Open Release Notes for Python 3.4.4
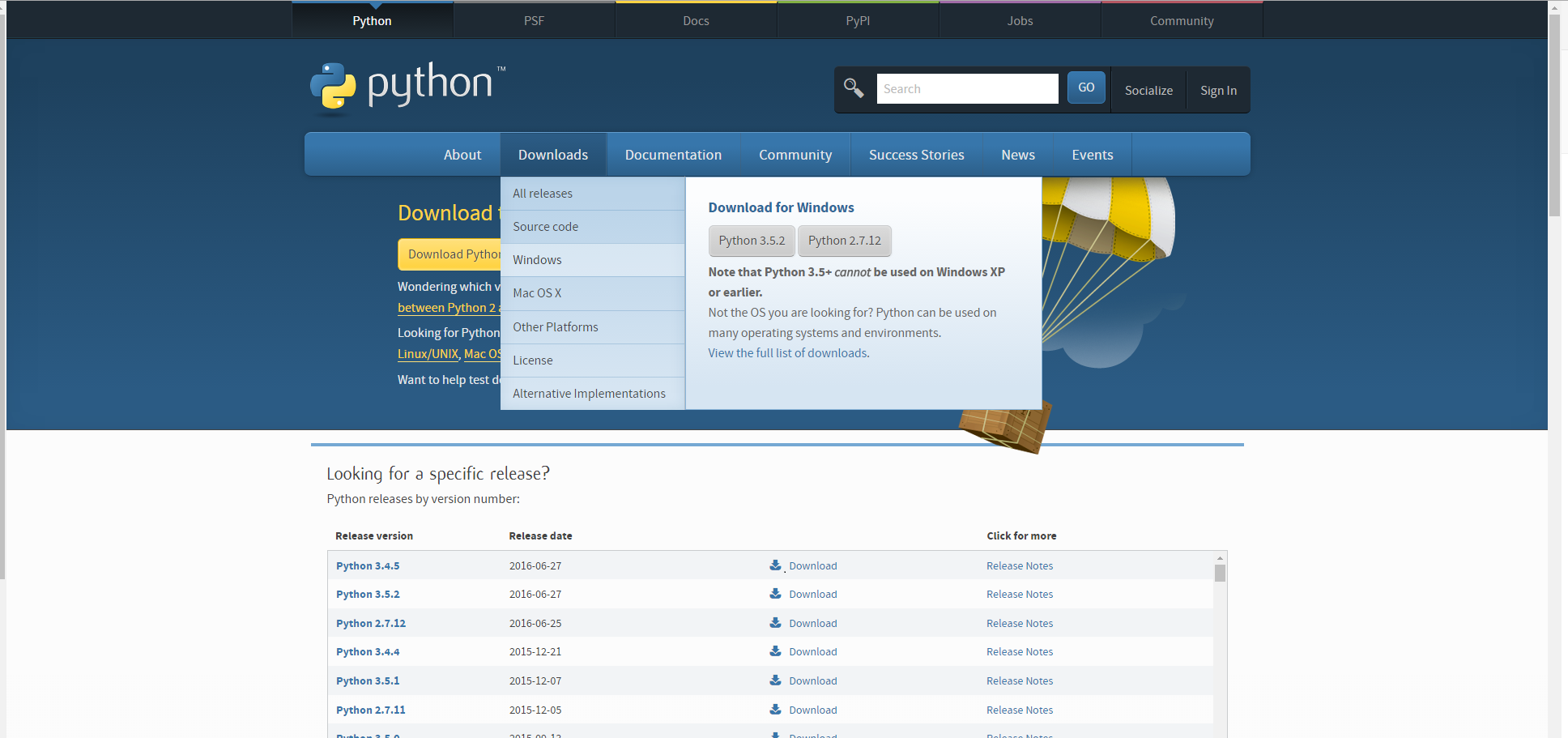Image resolution: width=1568 pixels, height=738 pixels. click(1019, 652)
